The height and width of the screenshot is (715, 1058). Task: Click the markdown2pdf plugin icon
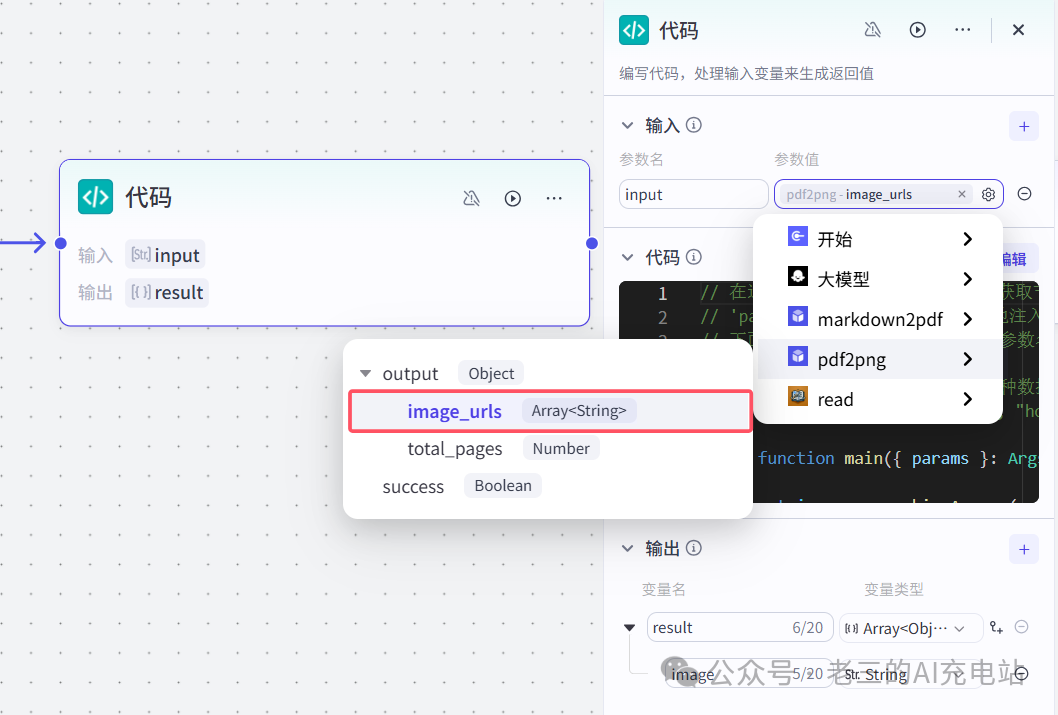click(x=798, y=316)
